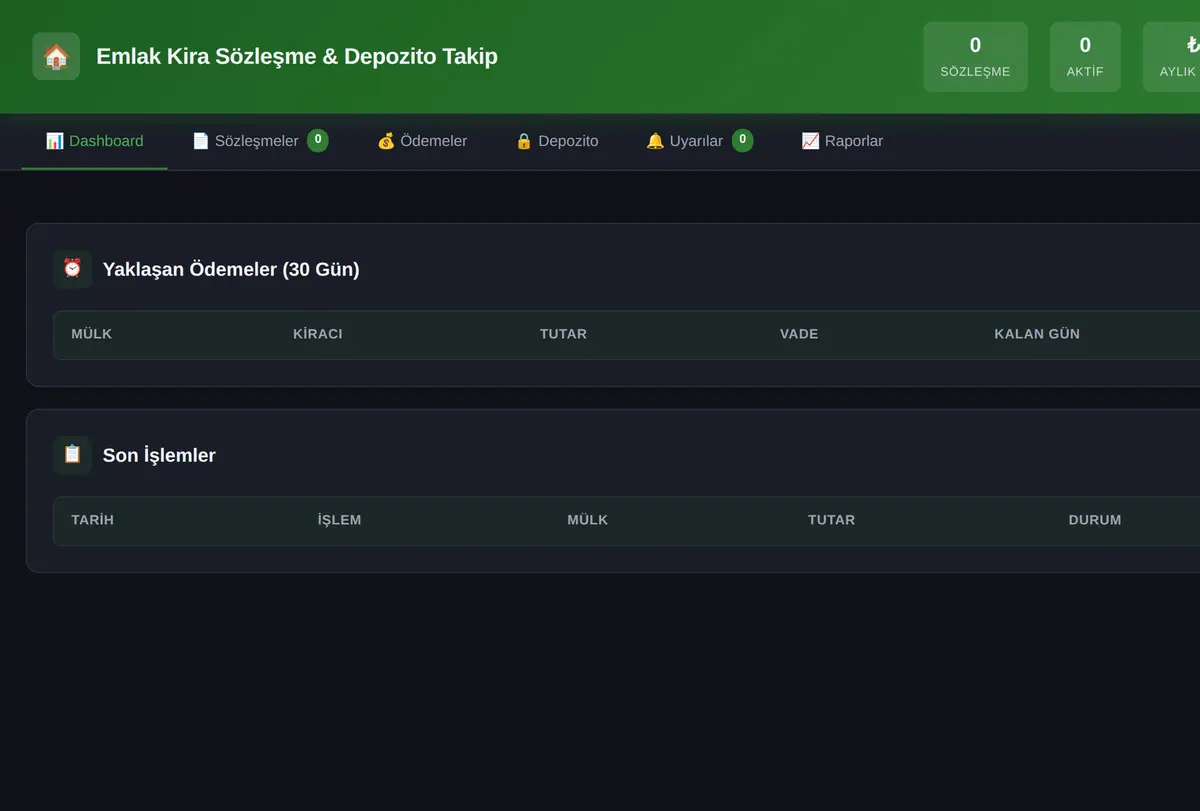Select the app title Emlak Kira Sözleşme & Depozito Takip

pyautogui.click(x=297, y=56)
